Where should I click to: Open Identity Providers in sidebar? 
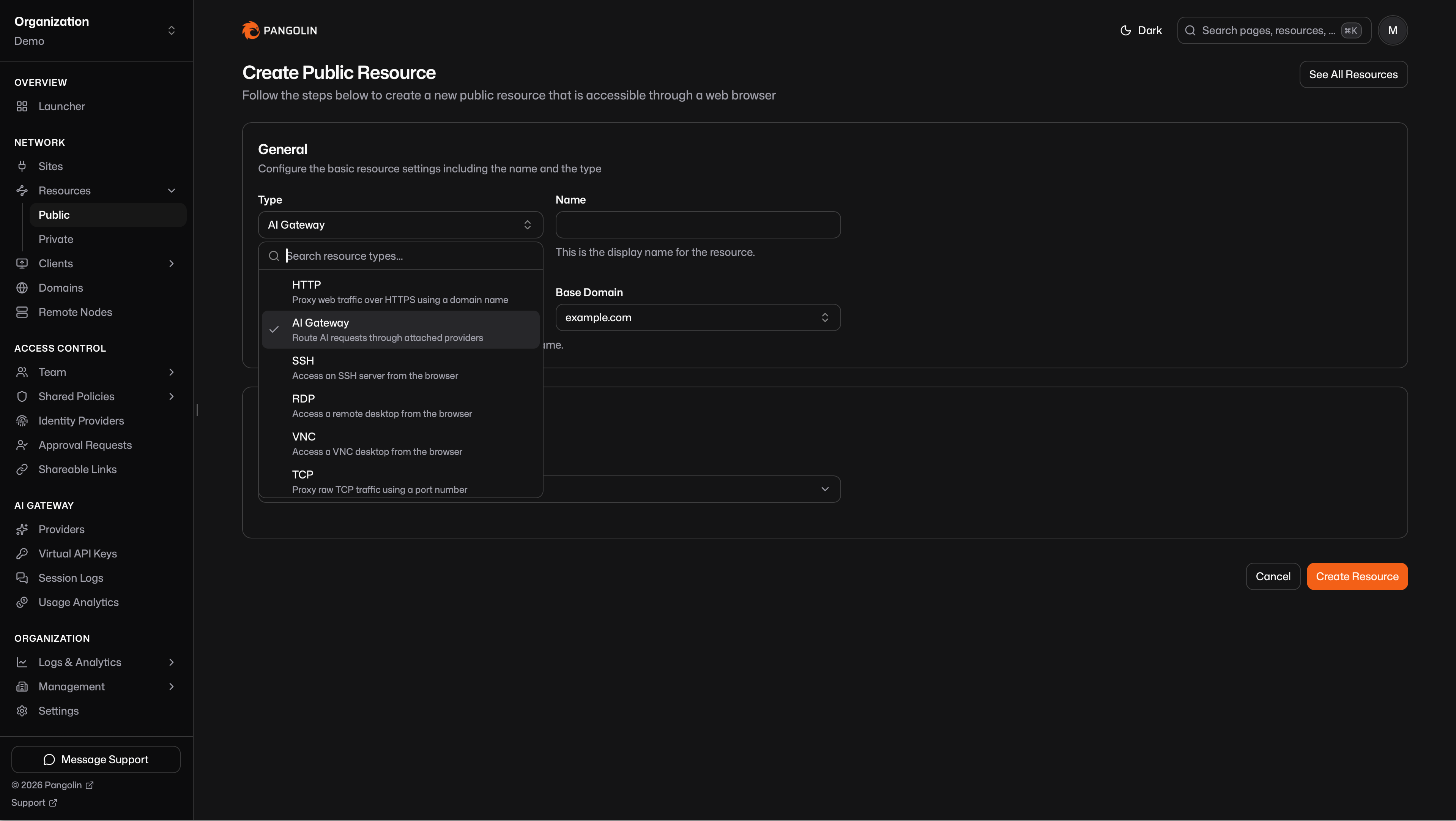point(96,421)
